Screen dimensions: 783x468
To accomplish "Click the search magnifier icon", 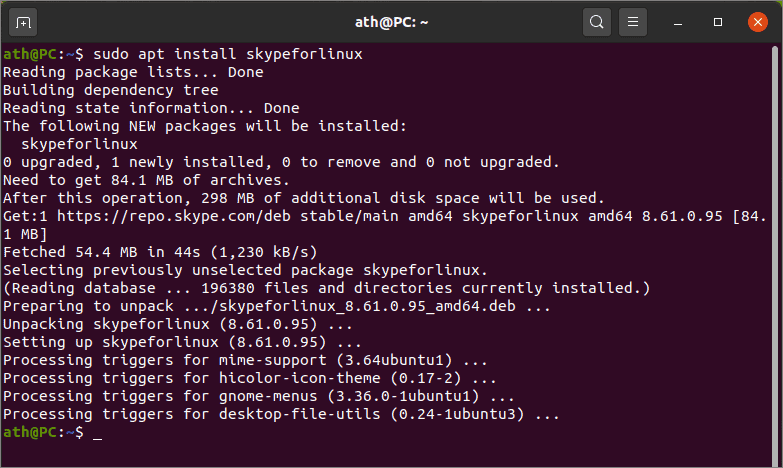I will (596, 22).
